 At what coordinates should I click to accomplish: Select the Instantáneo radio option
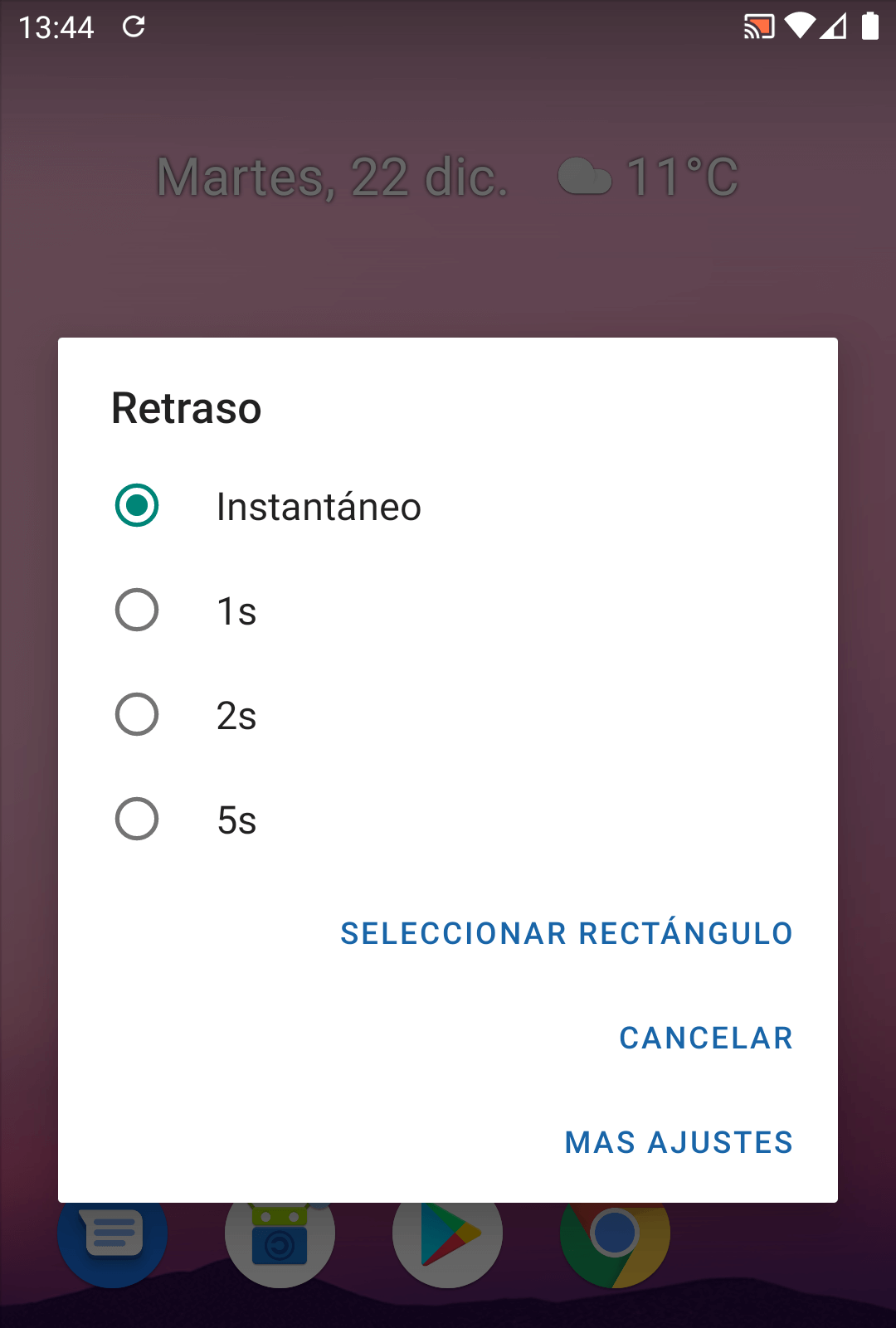coord(137,506)
